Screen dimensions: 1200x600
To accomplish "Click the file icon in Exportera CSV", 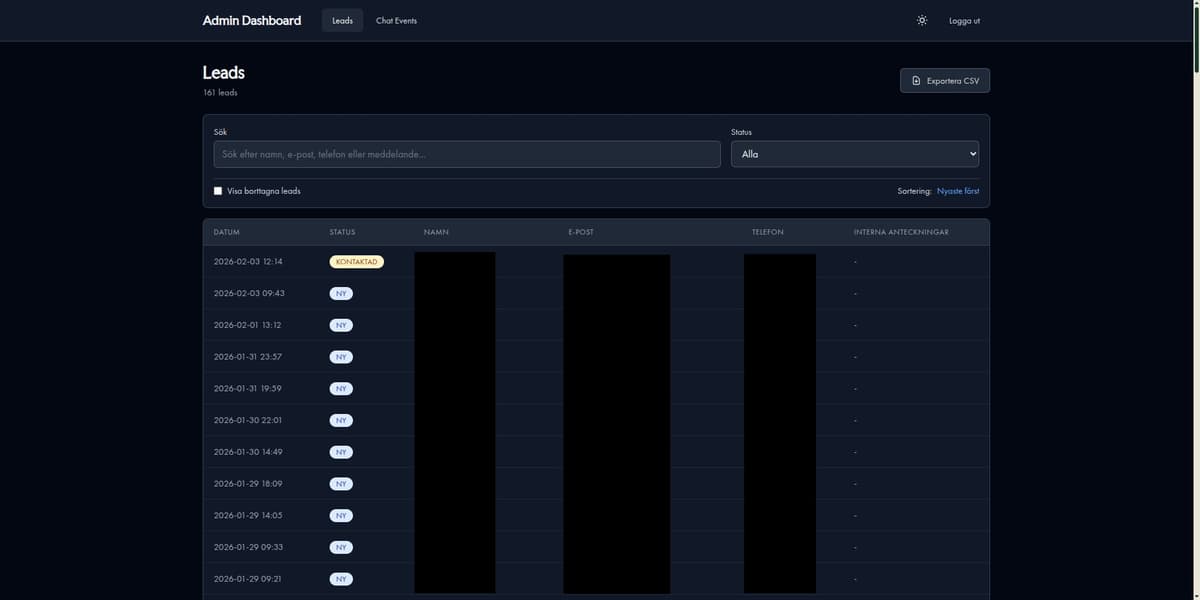I will tap(916, 80).
